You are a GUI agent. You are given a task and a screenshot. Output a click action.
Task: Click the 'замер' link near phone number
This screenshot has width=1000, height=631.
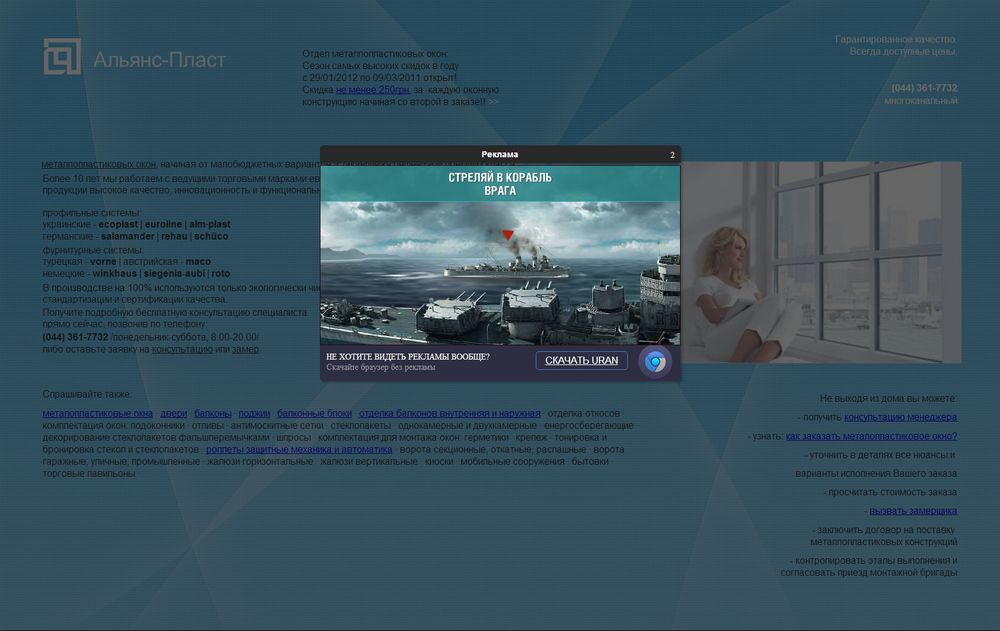tap(246, 349)
